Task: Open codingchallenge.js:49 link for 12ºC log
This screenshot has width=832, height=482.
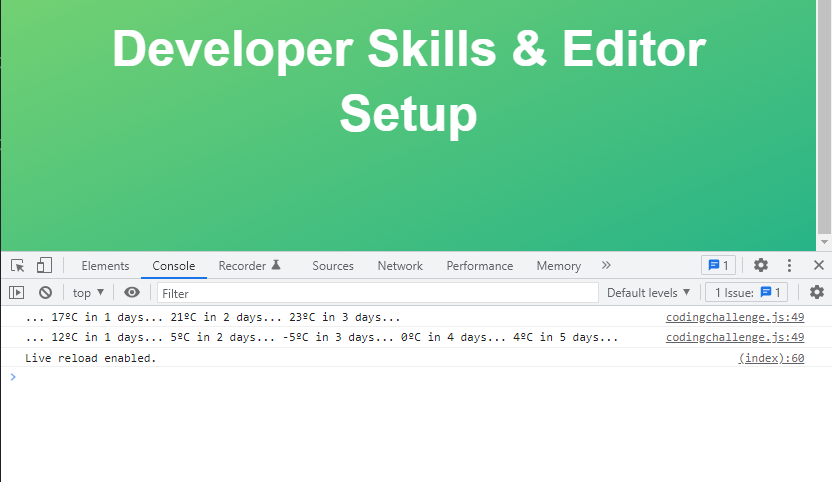Action: 735,337
